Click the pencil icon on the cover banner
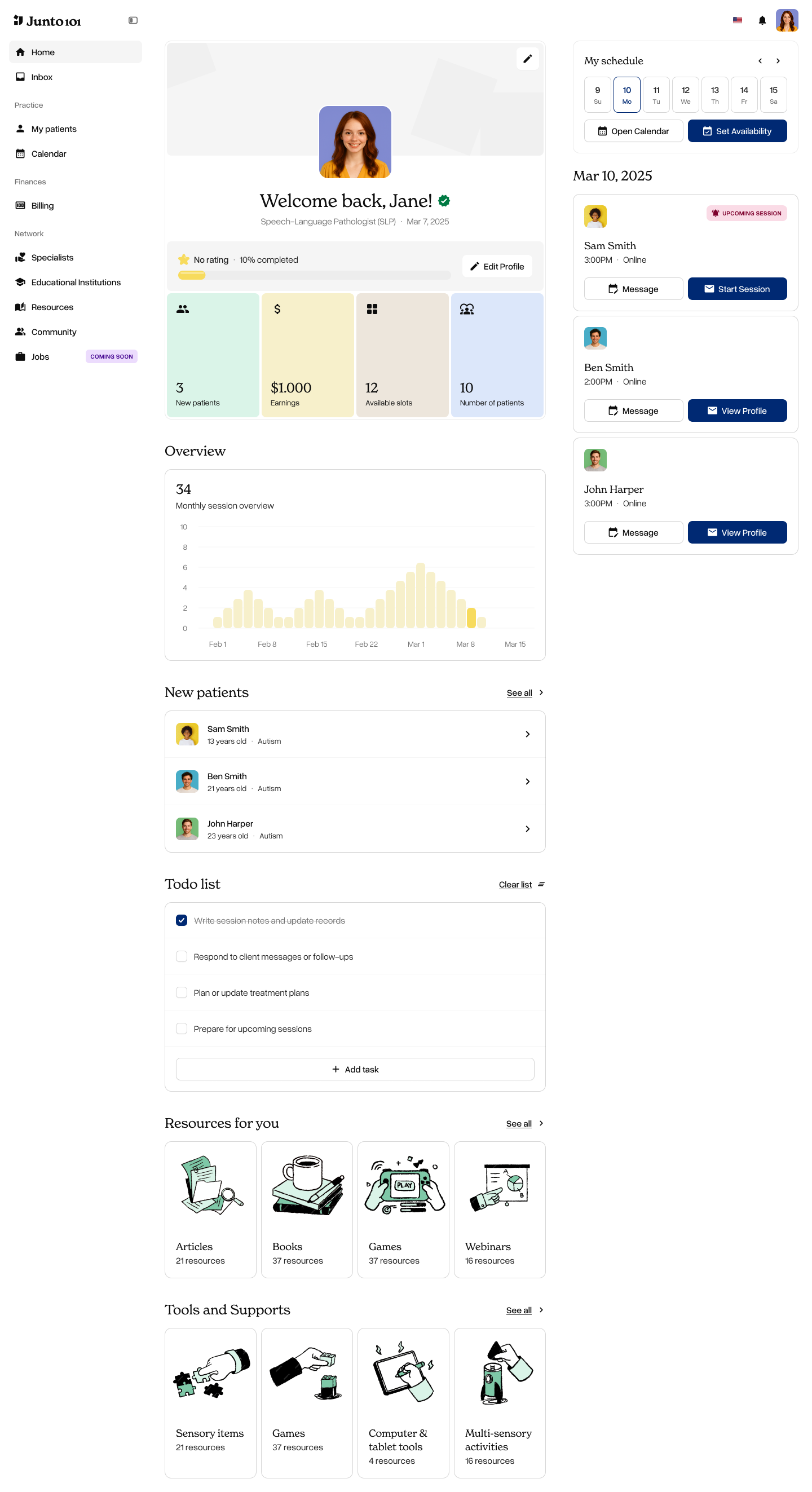812x1492 pixels. [527, 59]
